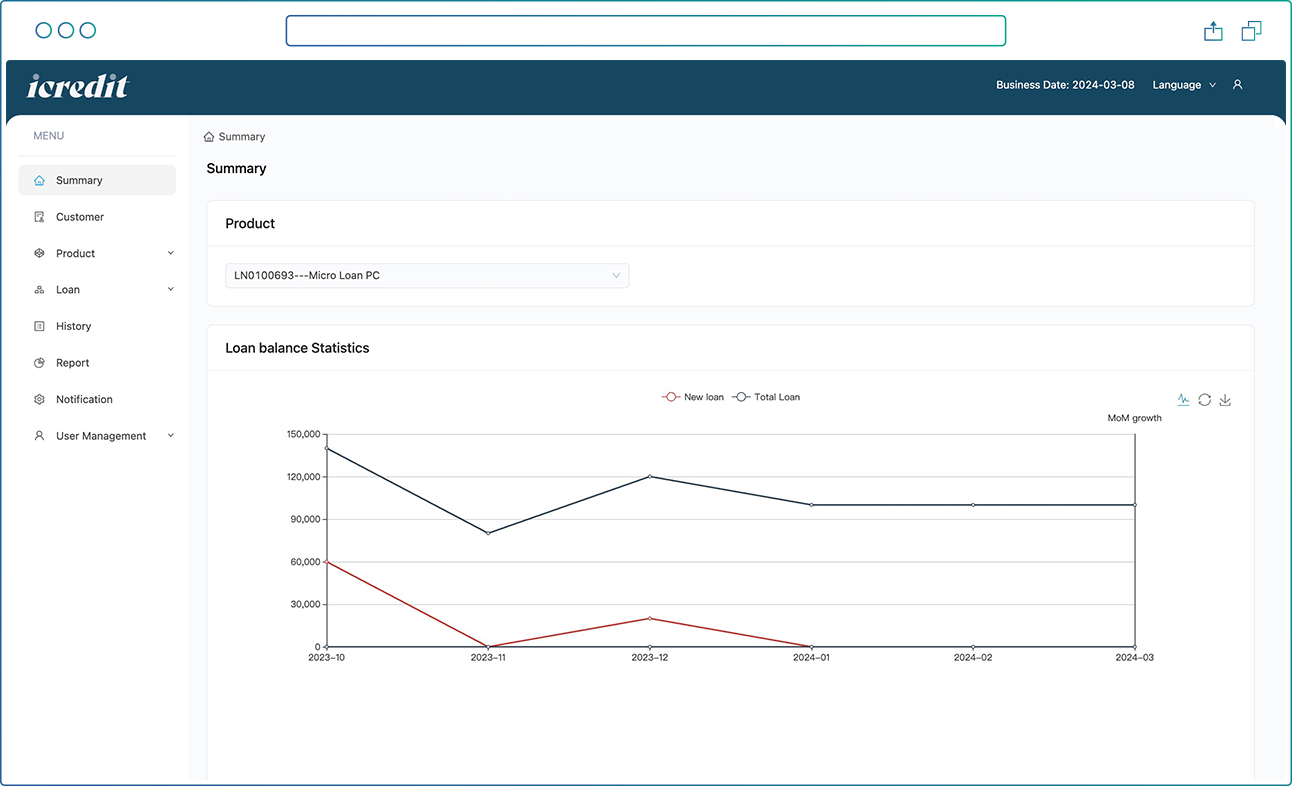Click the 90,000 y-axis label
Screen dimensions: 1292x786
pyautogui.click(x=304, y=519)
